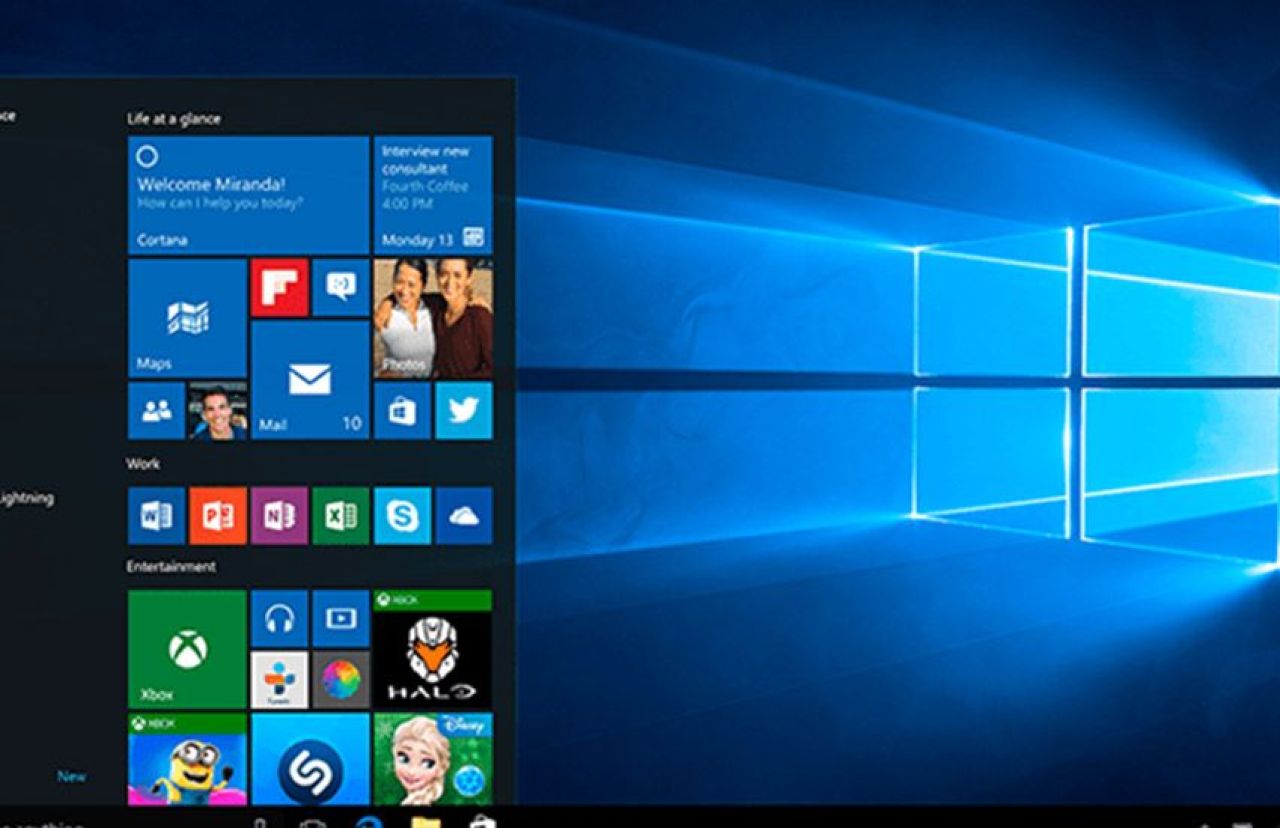1280x828 pixels.
Task: Click 'Interview new consultant' event text
Action: click(x=425, y=160)
